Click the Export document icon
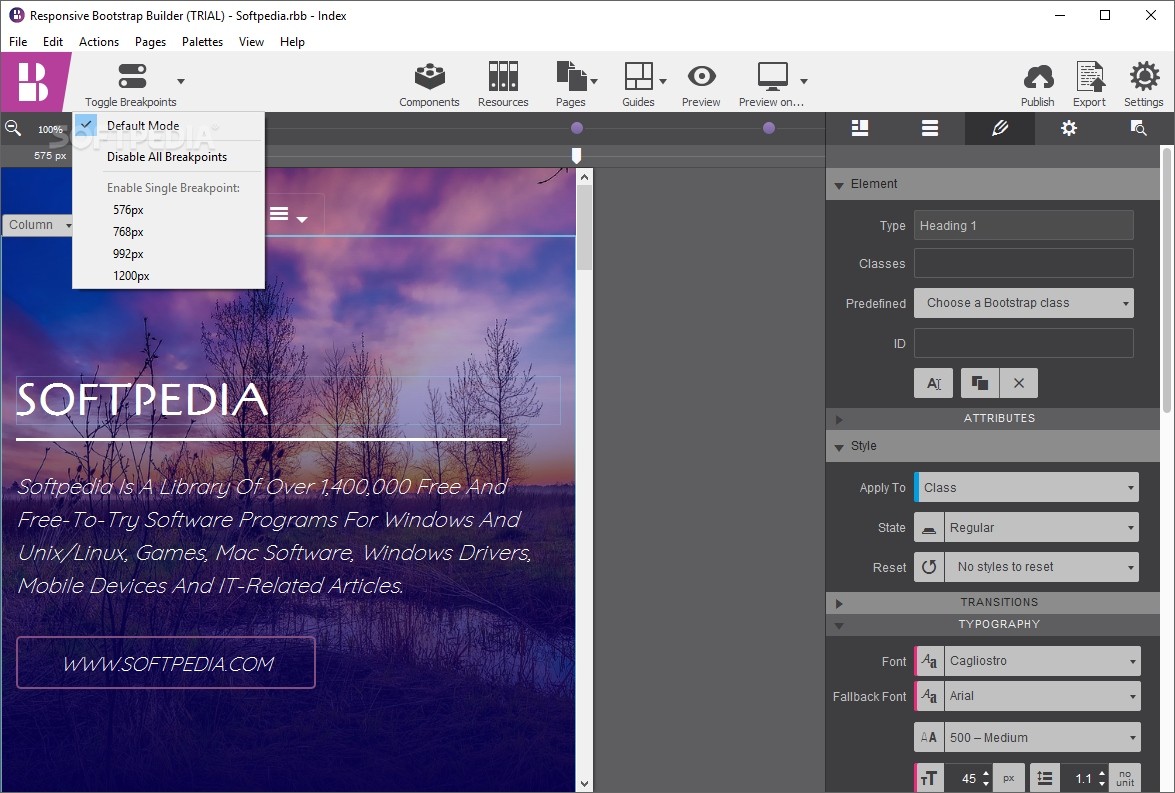Image resolution: width=1175 pixels, height=793 pixels. click(1090, 76)
